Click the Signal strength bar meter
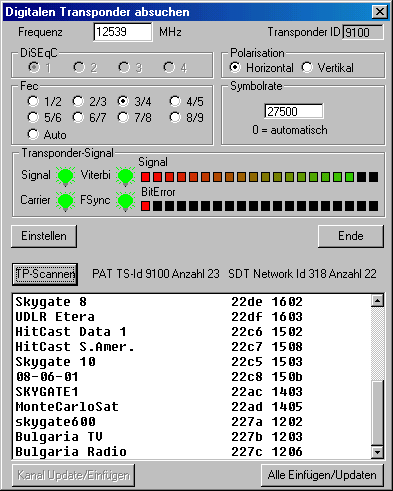The image size is (393, 491). 259,177
